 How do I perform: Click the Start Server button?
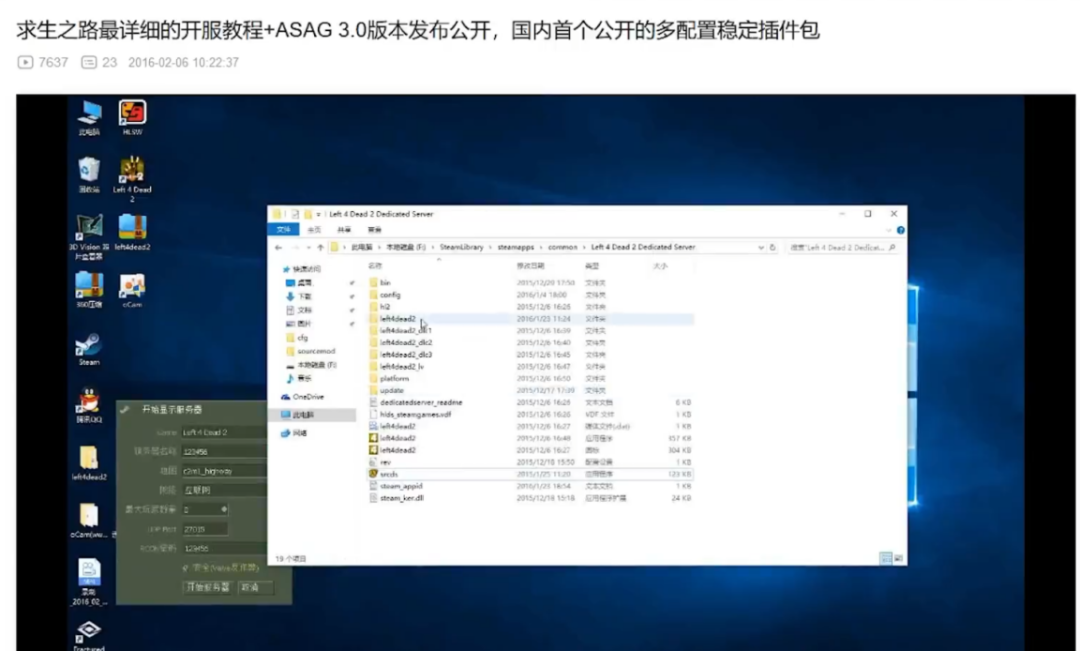[207, 587]
